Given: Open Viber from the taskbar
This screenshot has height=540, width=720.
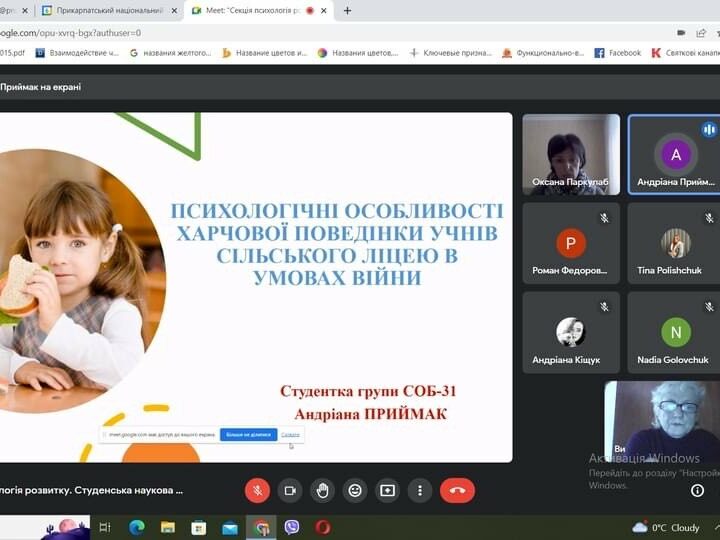Looking at the screenshot, I should pyautogui.click(x=292, y=527).
